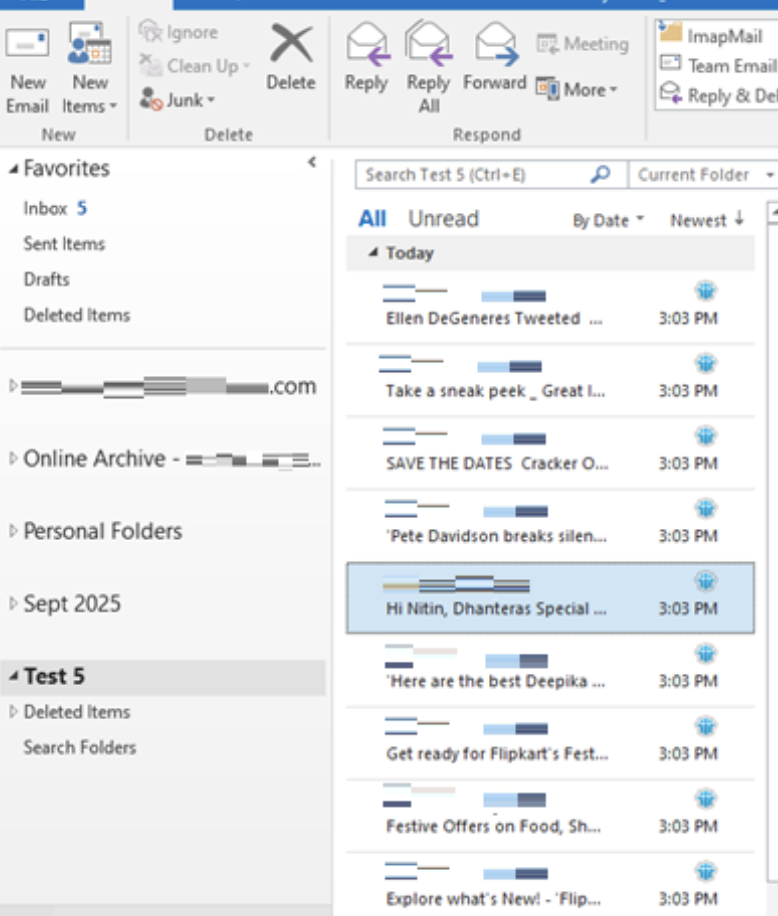This screenshot has width=778, height=916.
Task: Toggle Newest sort order
Action: (x=706, y=220)
